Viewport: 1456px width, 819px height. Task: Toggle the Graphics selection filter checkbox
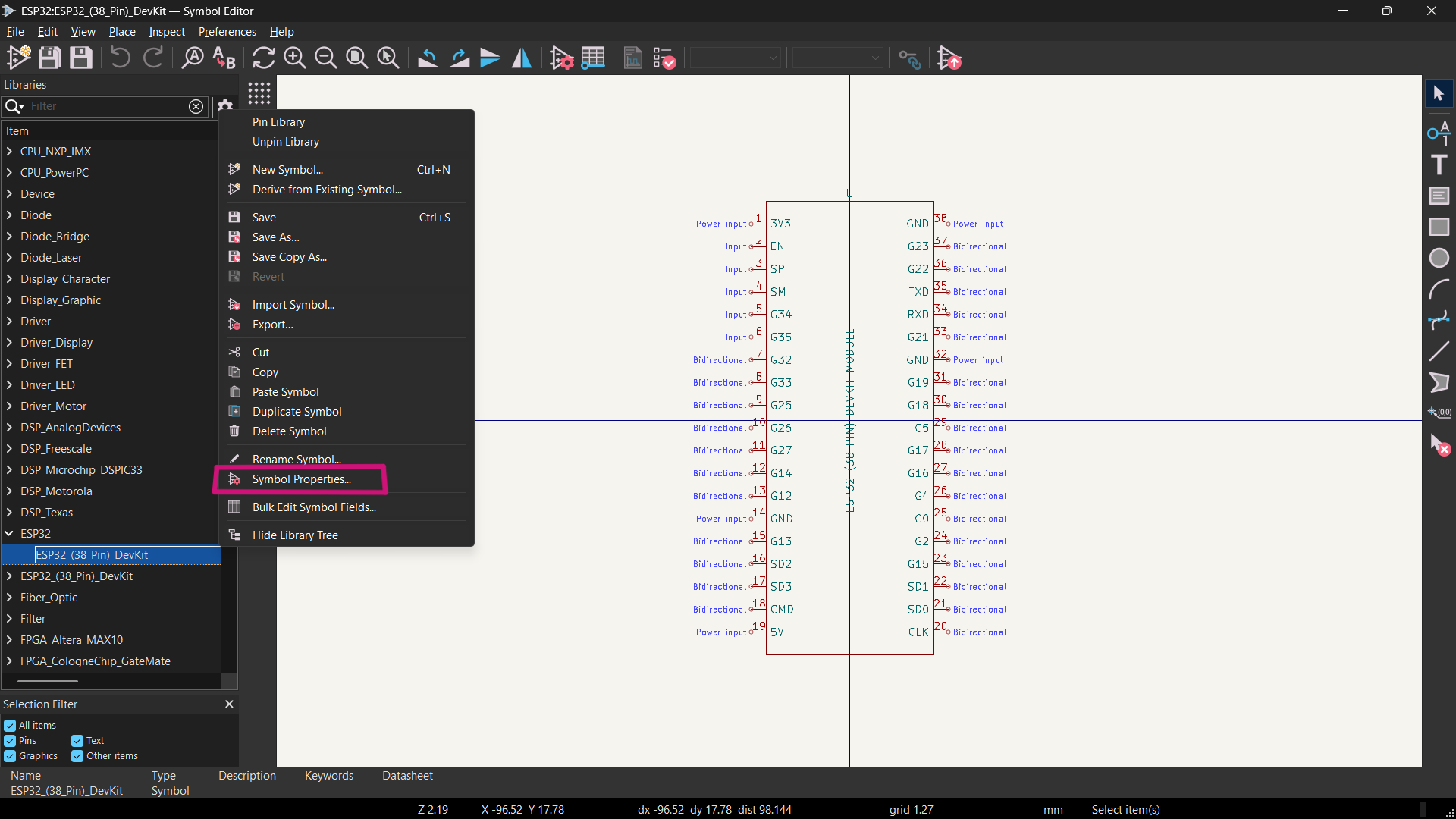(10, 756)
